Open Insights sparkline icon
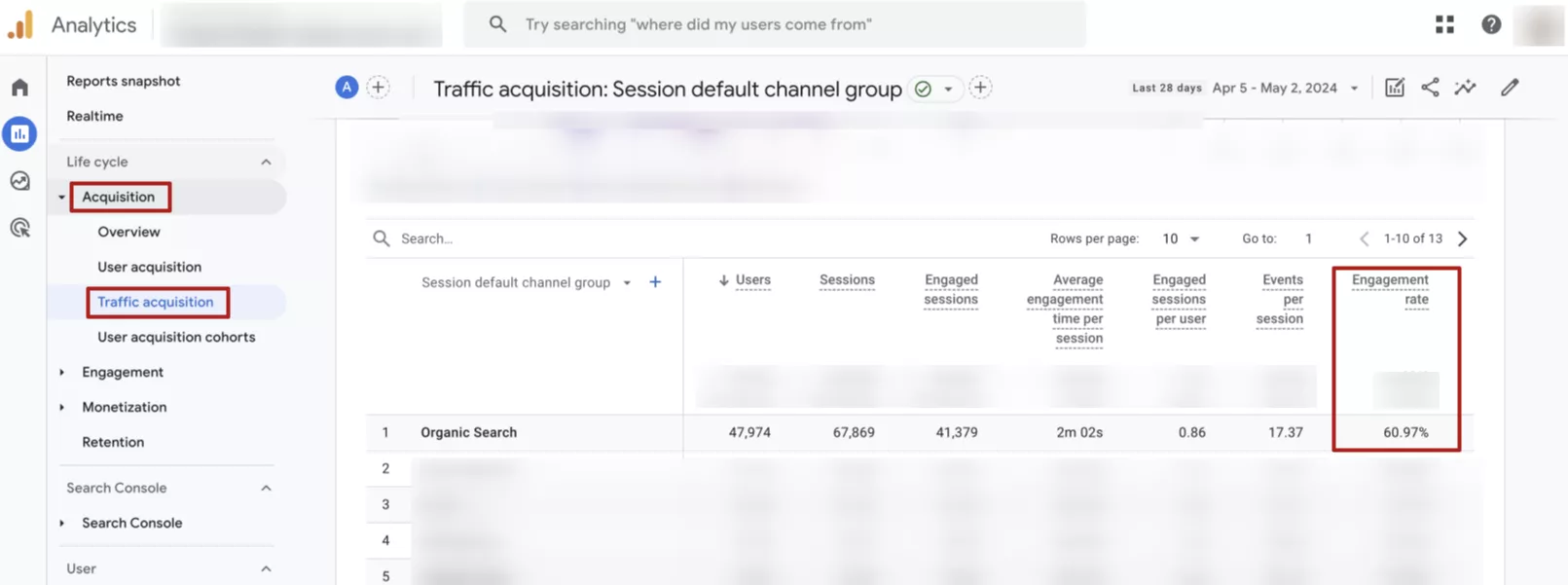Screen dimensions: 1568x585 pyautogui.click(x=1465, y=88)
